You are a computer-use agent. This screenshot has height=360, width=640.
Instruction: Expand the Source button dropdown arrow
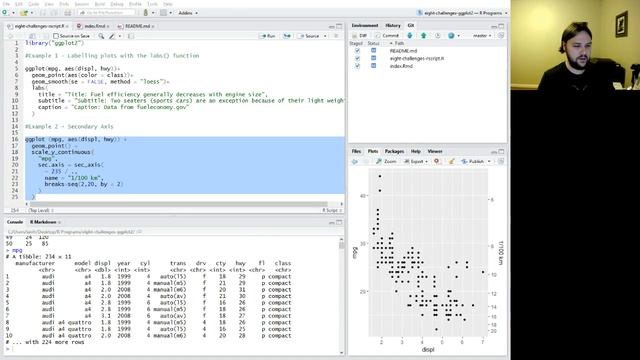(x=325, y=36)
